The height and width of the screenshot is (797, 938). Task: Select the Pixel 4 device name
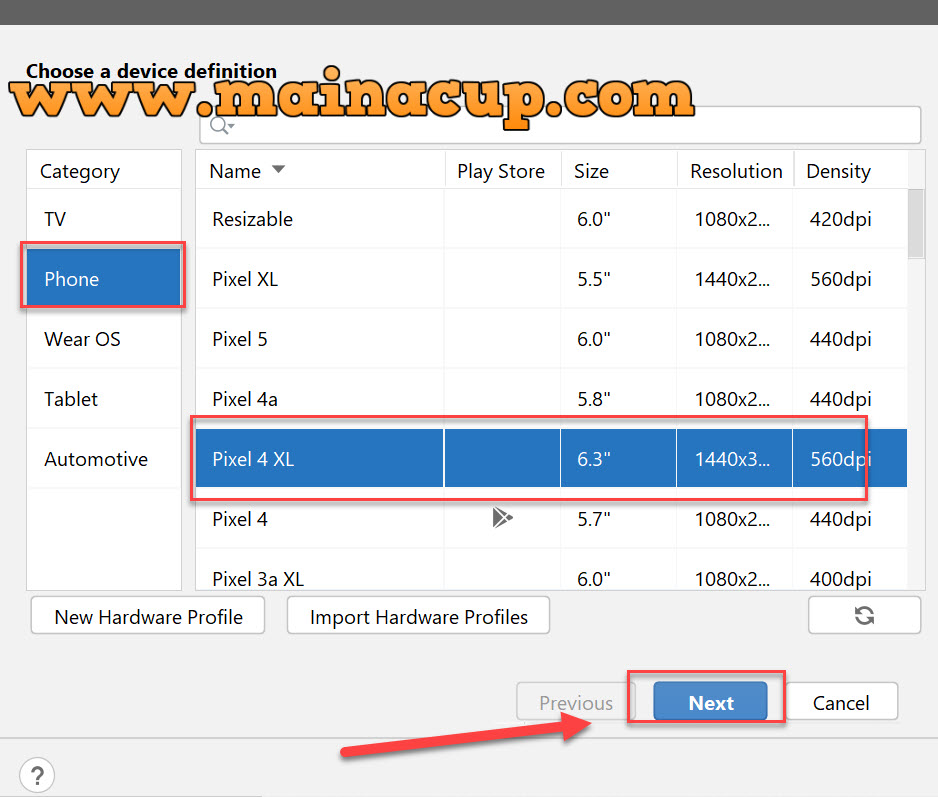(x=240, y=519)
